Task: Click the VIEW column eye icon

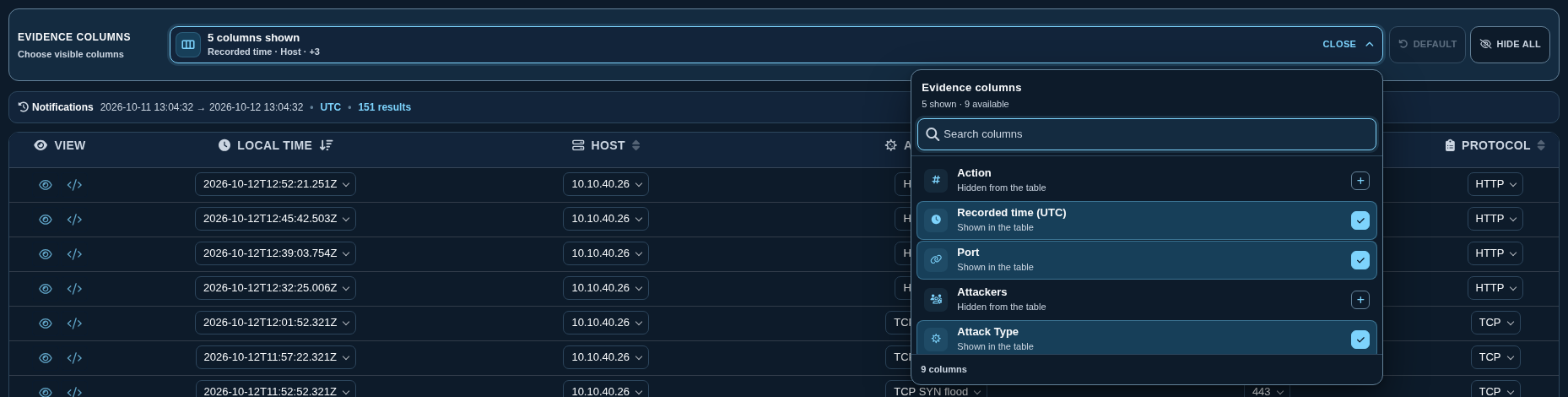Action: (41, 145)
